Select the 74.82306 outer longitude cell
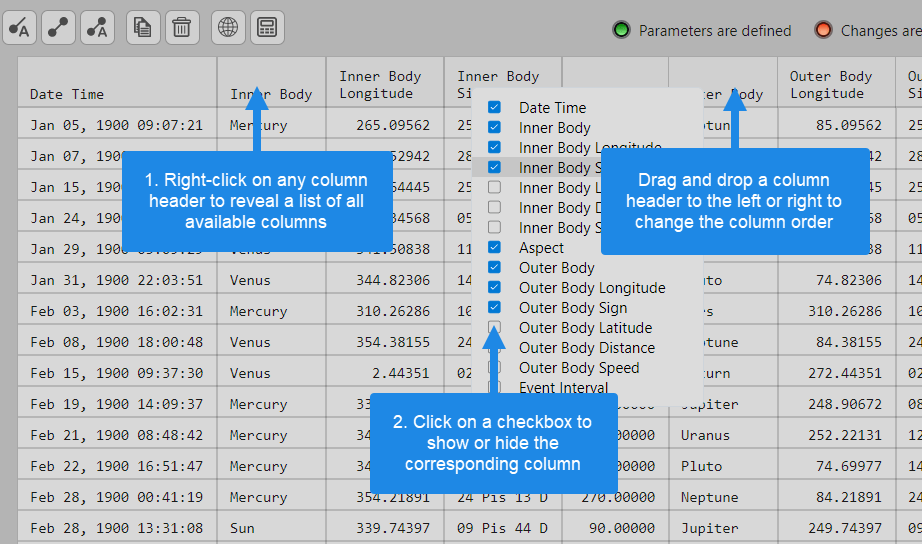 pyautogui.click(x=836, y=278)
